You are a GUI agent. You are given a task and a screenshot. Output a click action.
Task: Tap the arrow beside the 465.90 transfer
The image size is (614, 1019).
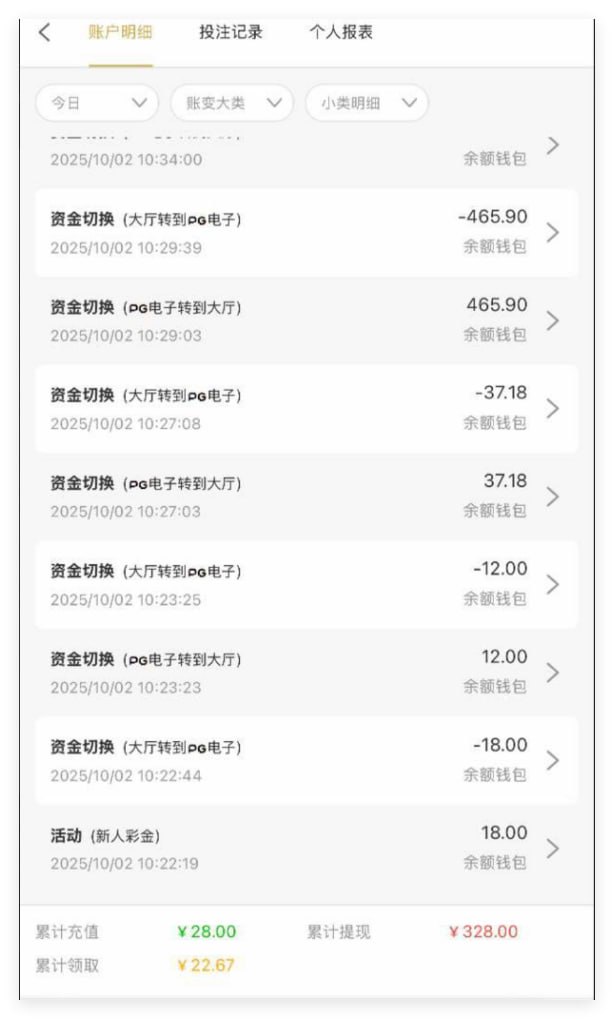click(x=554, y=320)
